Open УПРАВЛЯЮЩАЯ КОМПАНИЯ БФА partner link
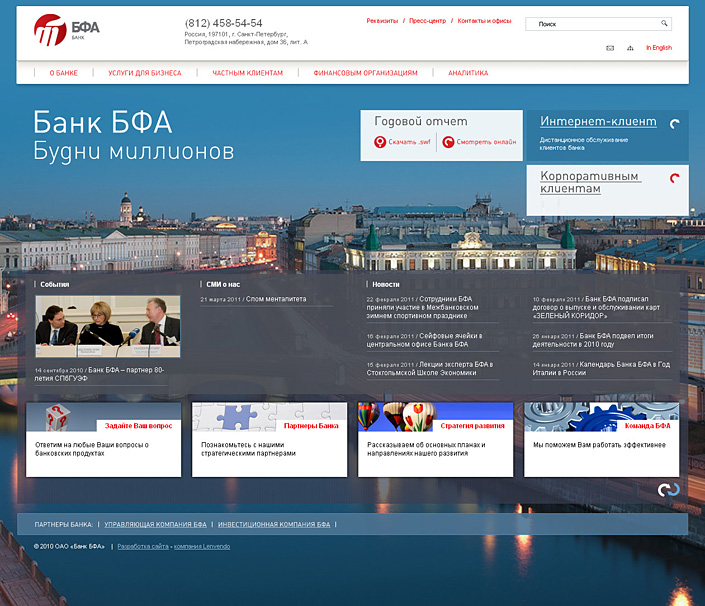Image resolution: width=705 pixels, height=606 pixels. point(156,525)
